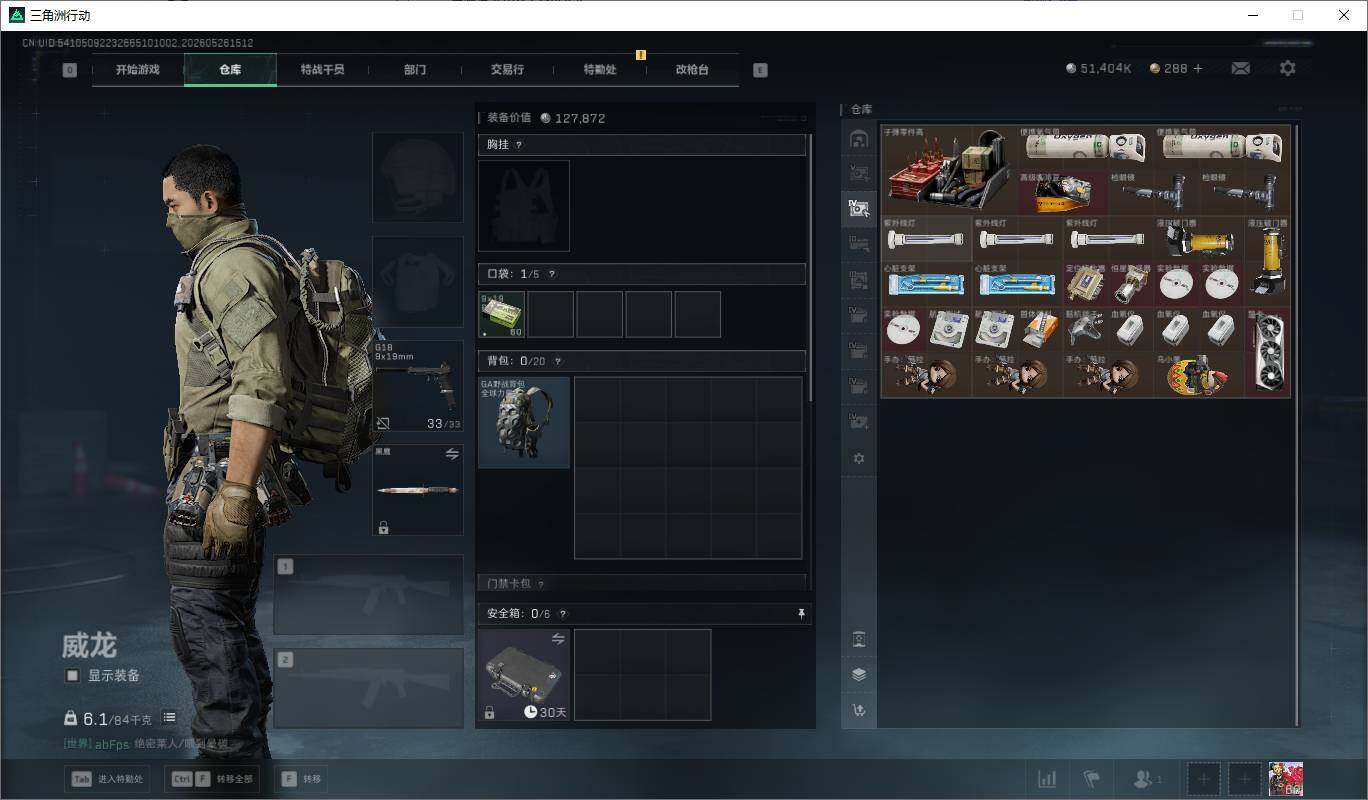The height and width of the screenshot is (800, 1368).
Task: Click the warehouse panel vertical scrollbar
Action: 1298,424
